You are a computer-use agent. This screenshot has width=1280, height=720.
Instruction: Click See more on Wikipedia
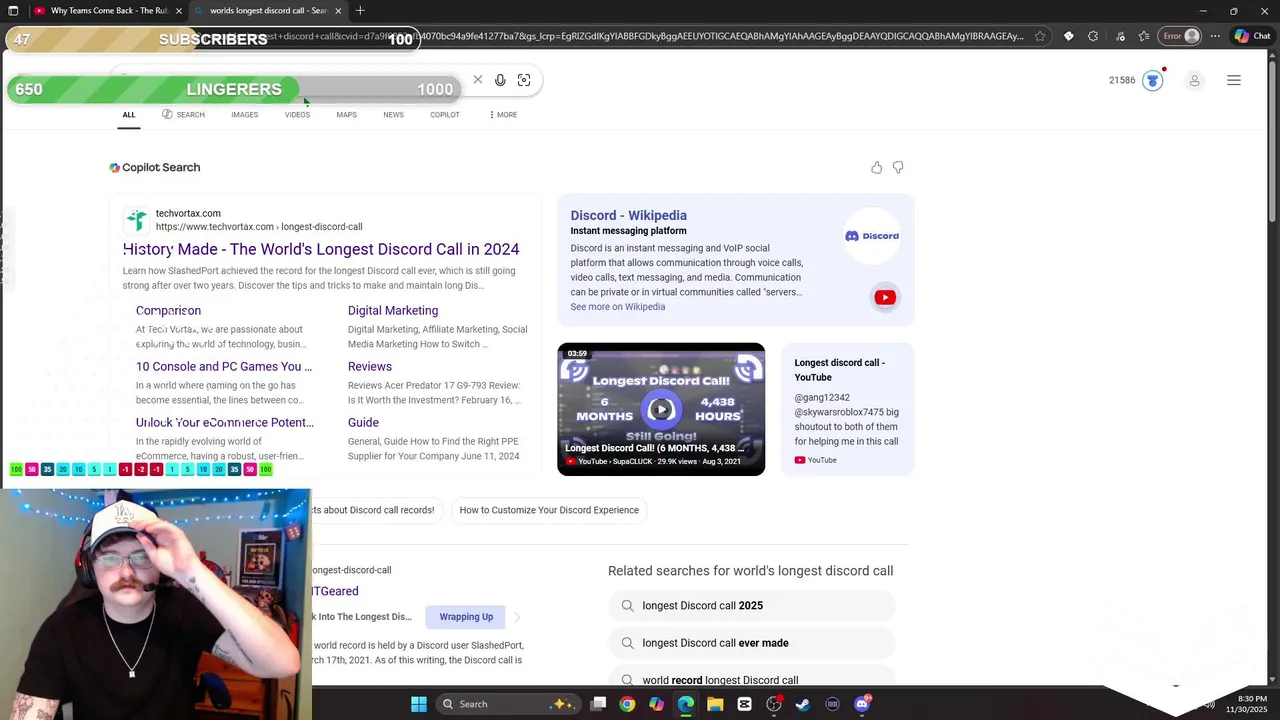[x=617, y=307]
